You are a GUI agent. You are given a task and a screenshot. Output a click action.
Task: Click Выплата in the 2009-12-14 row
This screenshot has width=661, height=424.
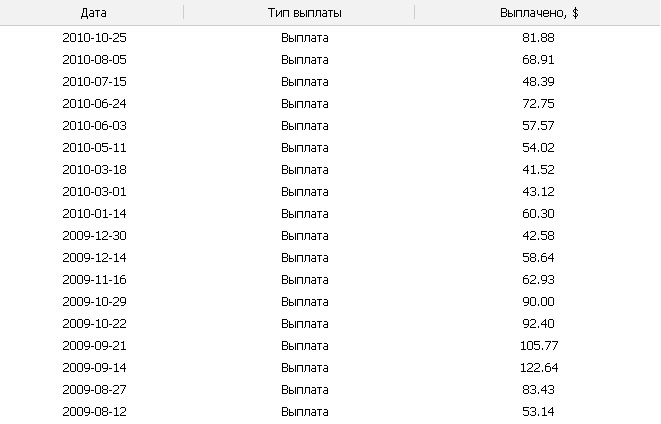click(304, 258)
